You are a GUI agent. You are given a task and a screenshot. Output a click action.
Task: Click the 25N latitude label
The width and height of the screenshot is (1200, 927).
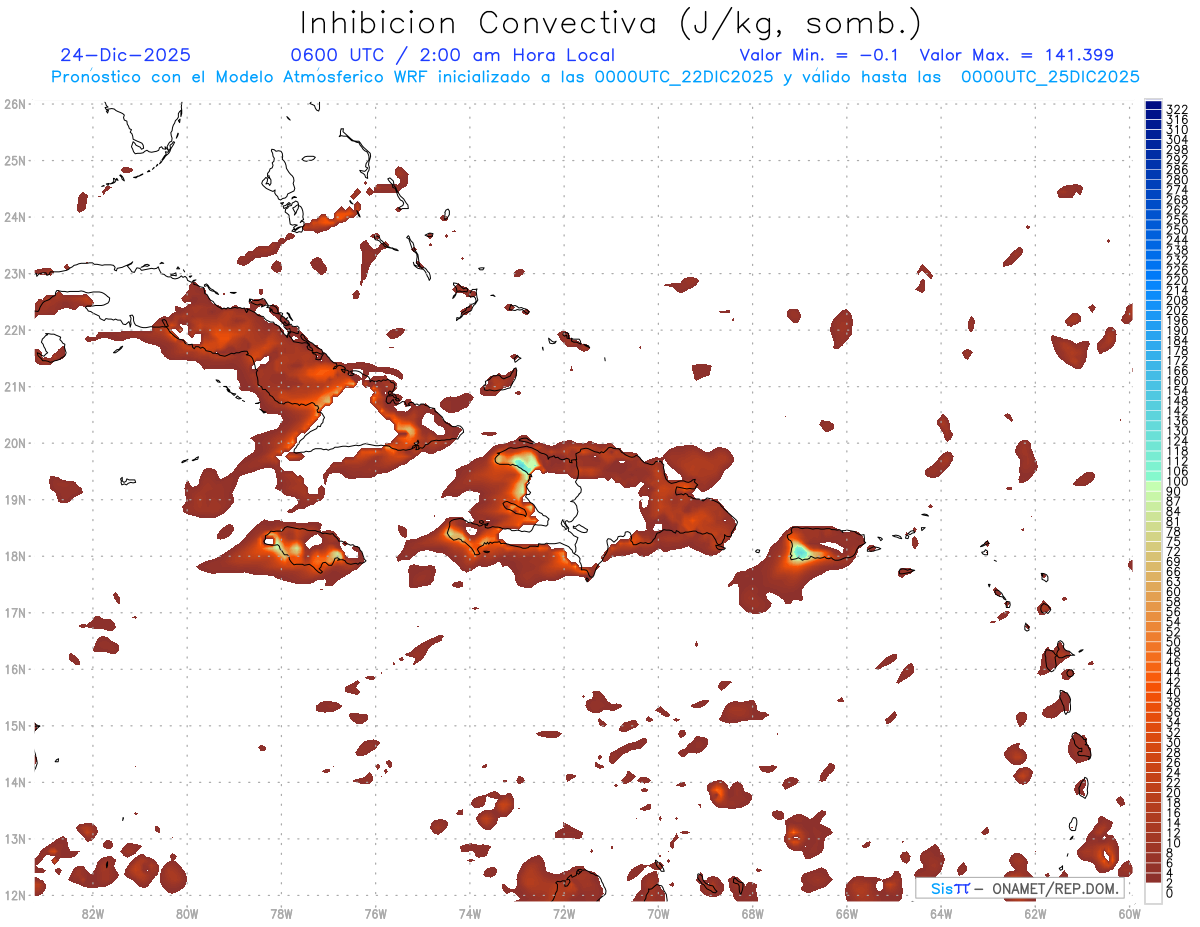pyautogui.click(x=14, y=160)
